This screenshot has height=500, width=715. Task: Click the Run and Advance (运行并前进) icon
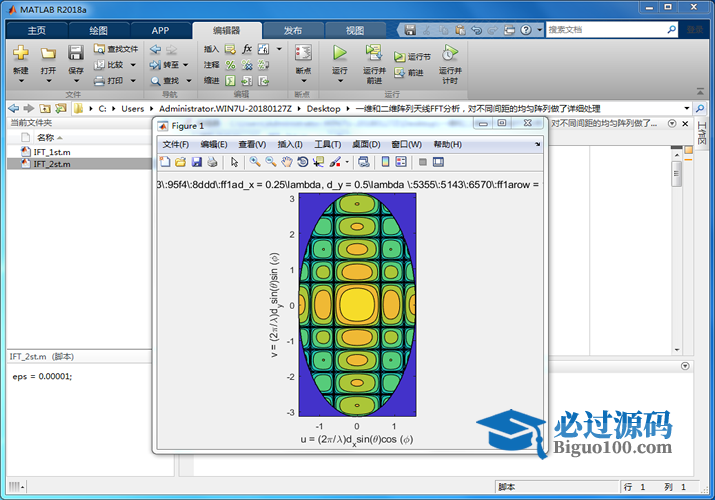(x=374, y=52)
